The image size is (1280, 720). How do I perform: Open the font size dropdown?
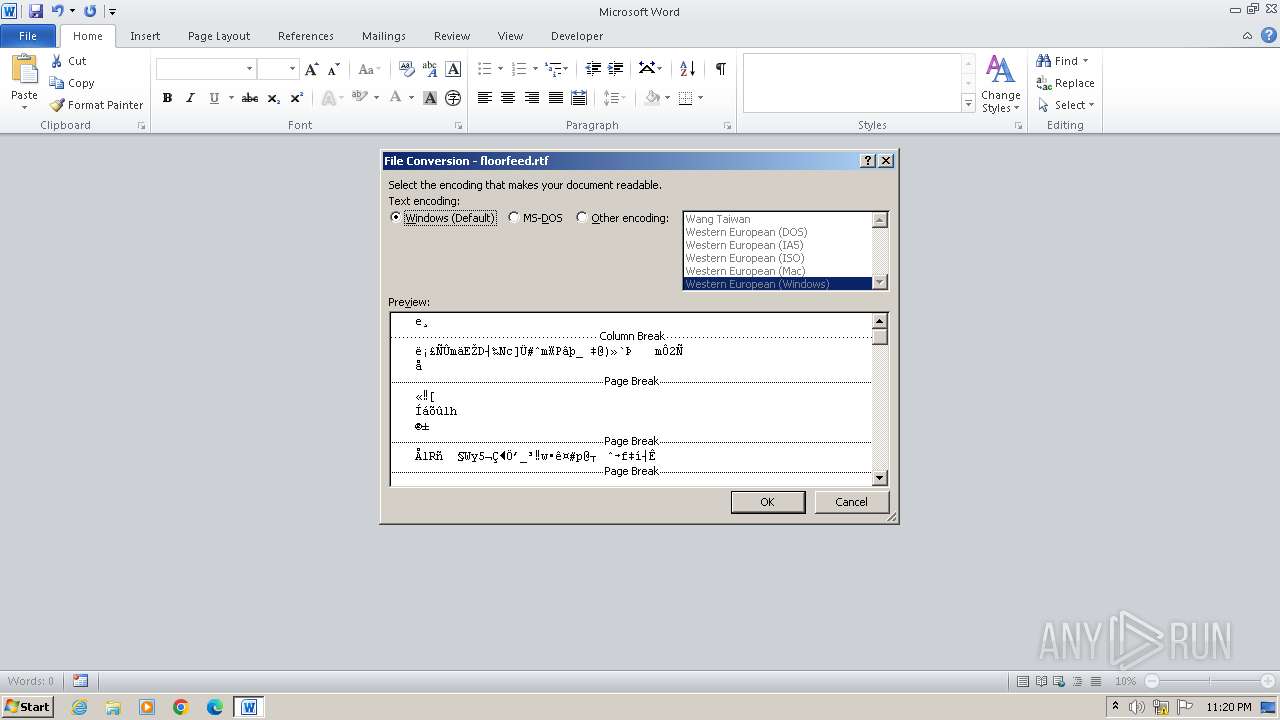point(292,69)
